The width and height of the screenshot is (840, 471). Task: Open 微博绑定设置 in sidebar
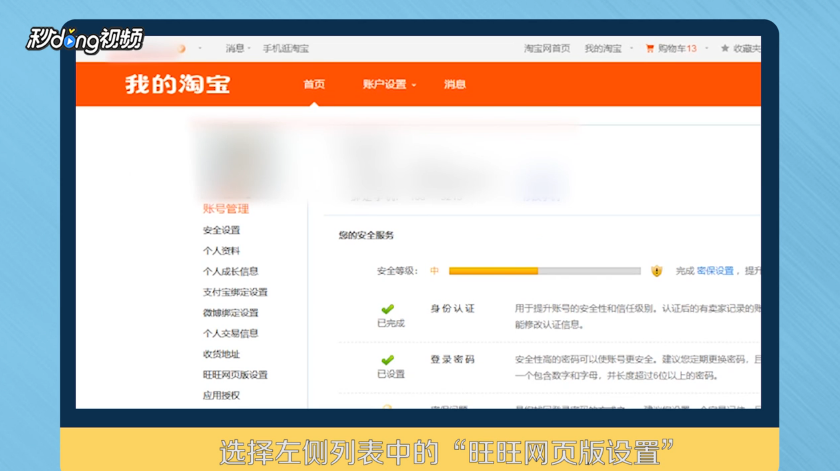(x=230, y=312)
